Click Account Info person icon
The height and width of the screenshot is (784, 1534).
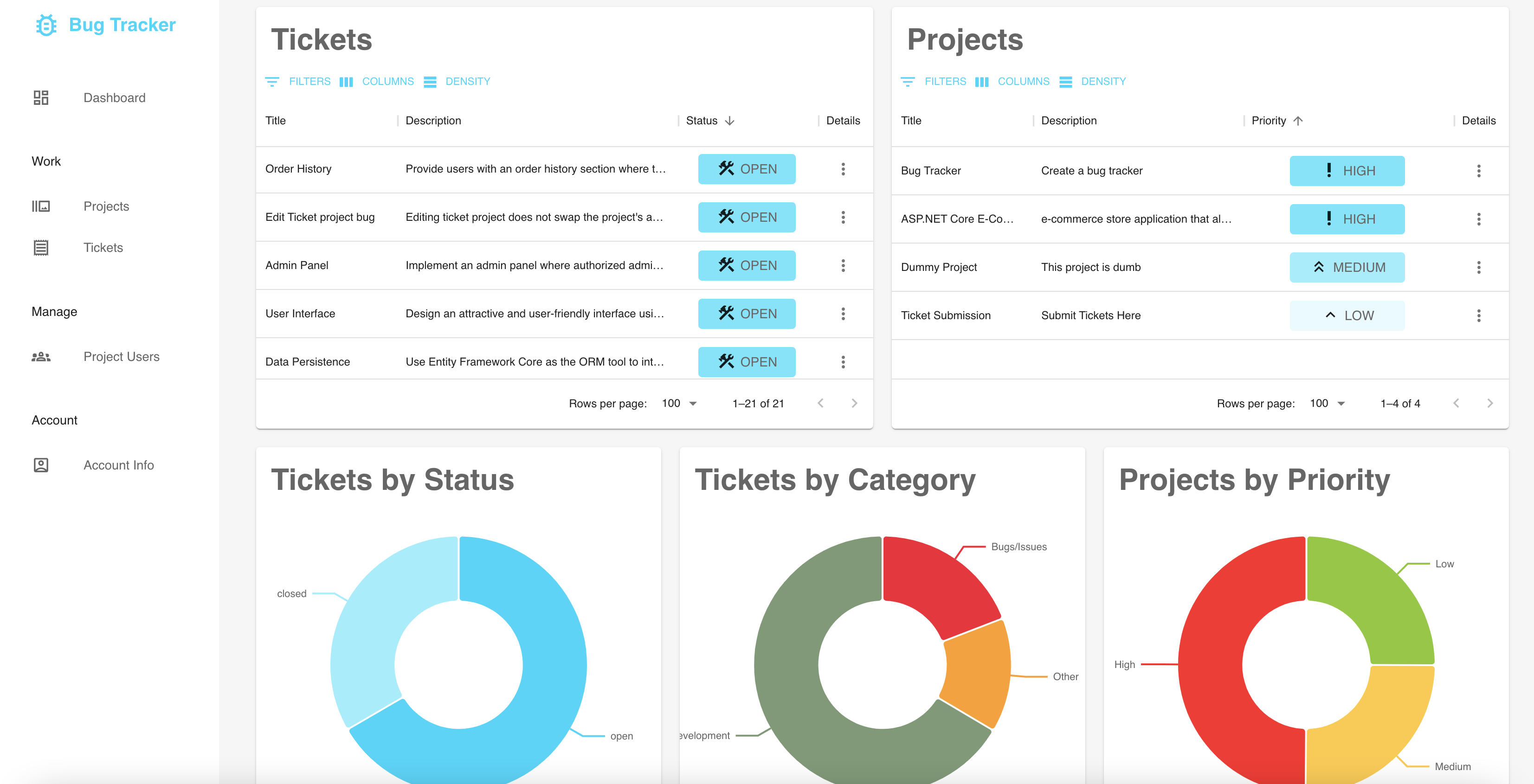40,465
